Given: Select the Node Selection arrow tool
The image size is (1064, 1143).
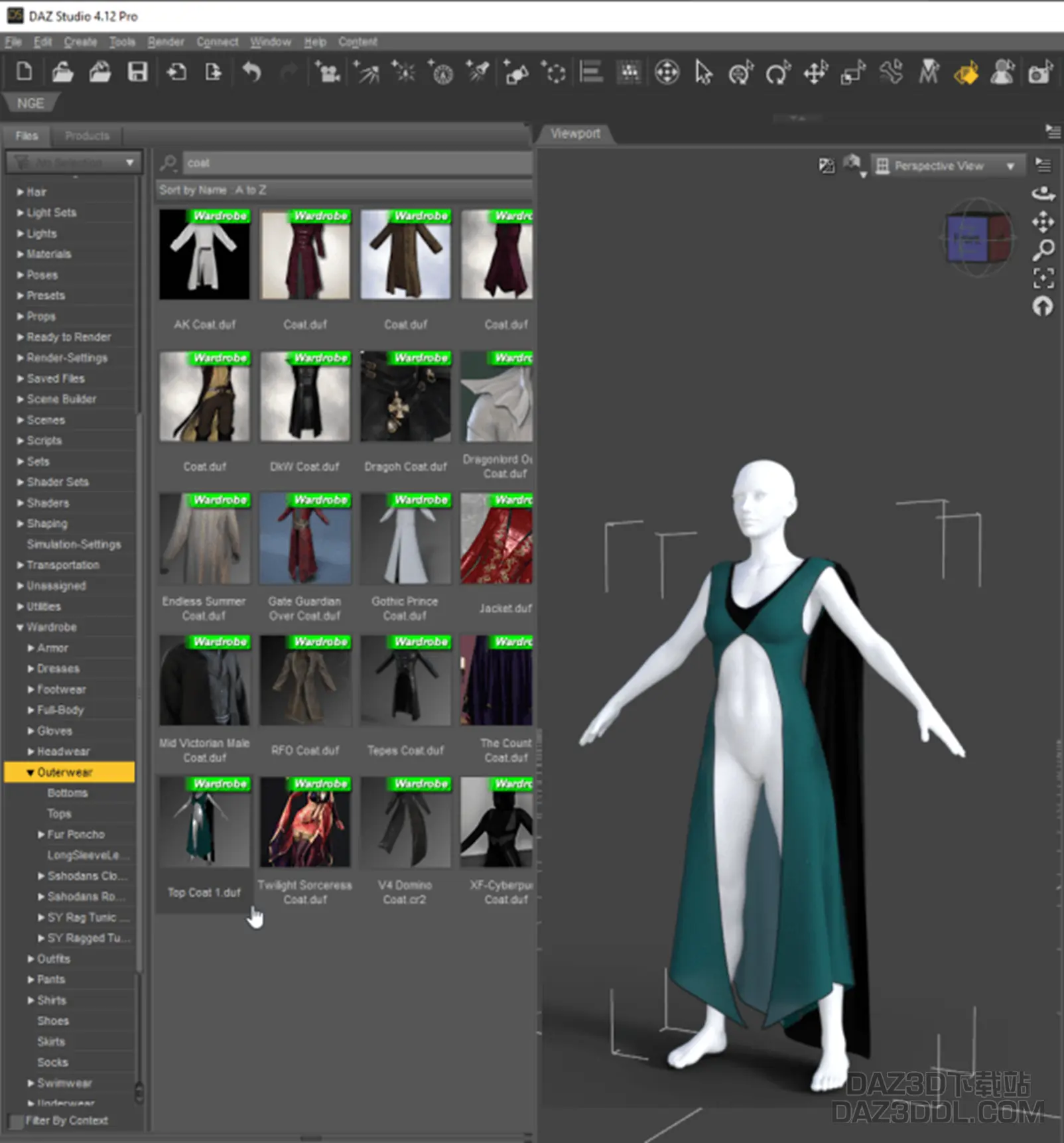Looking at the screenshot, I should tap(704, 72).
